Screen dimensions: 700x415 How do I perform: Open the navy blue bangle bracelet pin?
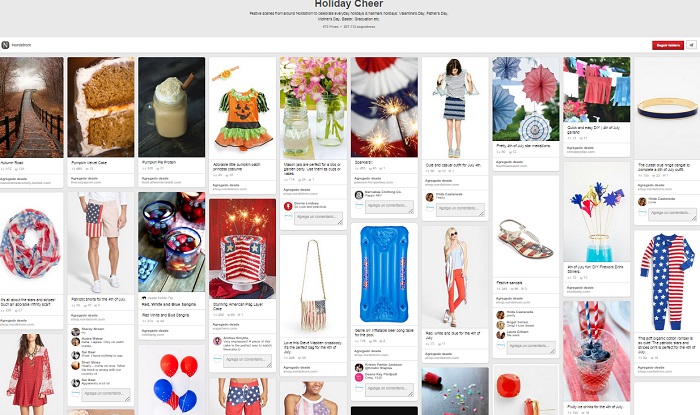coord(667,108)
